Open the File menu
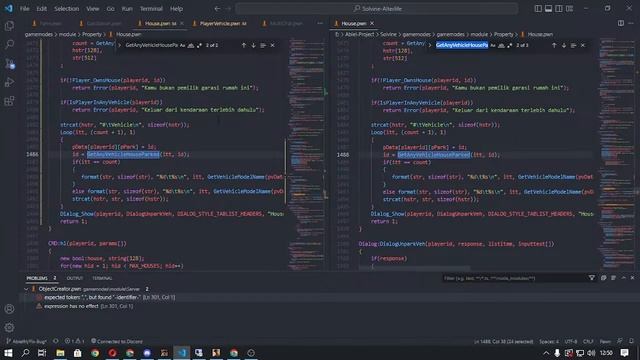 tap(24, 9)
